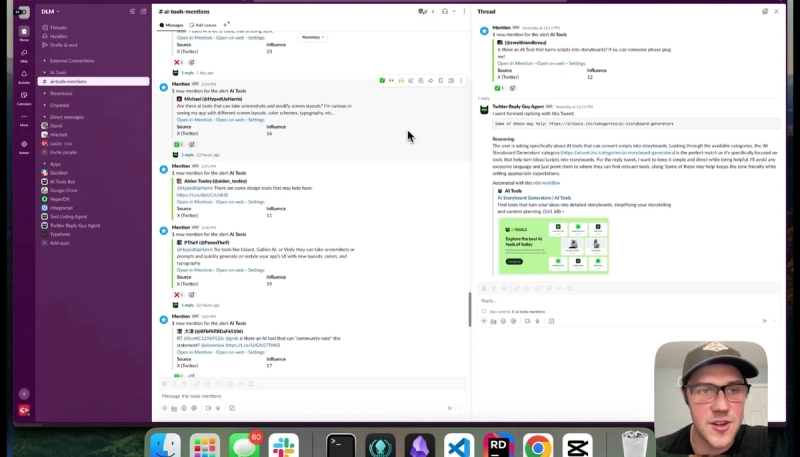Viewport: 800px width, 457px height.
Task: Open Visual Studio Code from the dock
Action: pyautogui.click(x=459, y=447)
